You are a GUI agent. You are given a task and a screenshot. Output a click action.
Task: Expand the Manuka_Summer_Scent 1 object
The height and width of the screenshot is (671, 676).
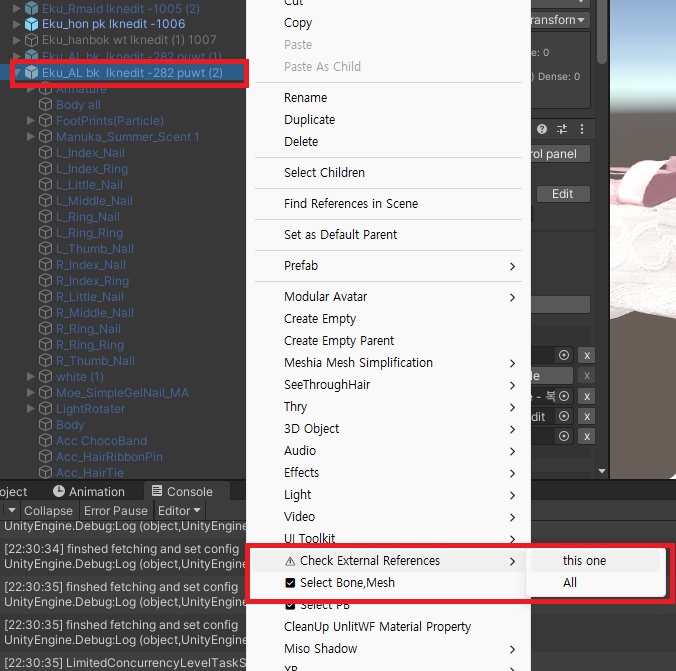[x=31, y=136]
